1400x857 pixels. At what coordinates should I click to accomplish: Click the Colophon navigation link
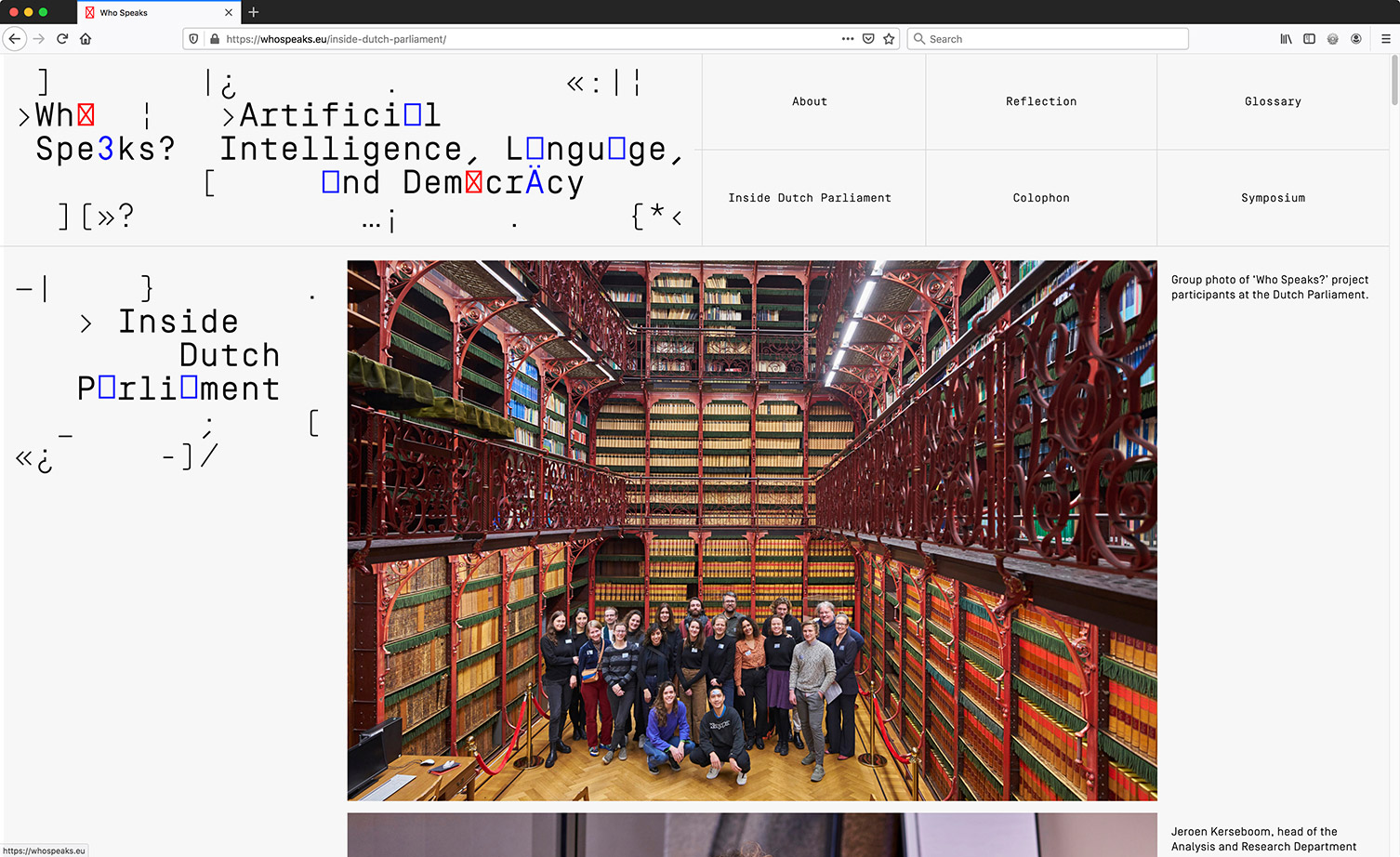[x=1041, y=198]
